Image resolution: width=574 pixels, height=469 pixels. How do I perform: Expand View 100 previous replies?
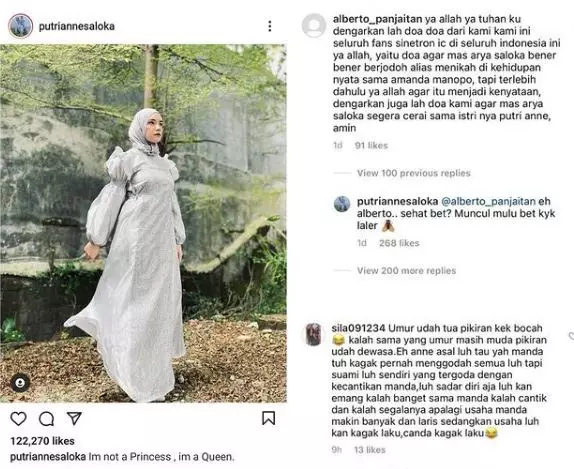click(x=414, y=173)
